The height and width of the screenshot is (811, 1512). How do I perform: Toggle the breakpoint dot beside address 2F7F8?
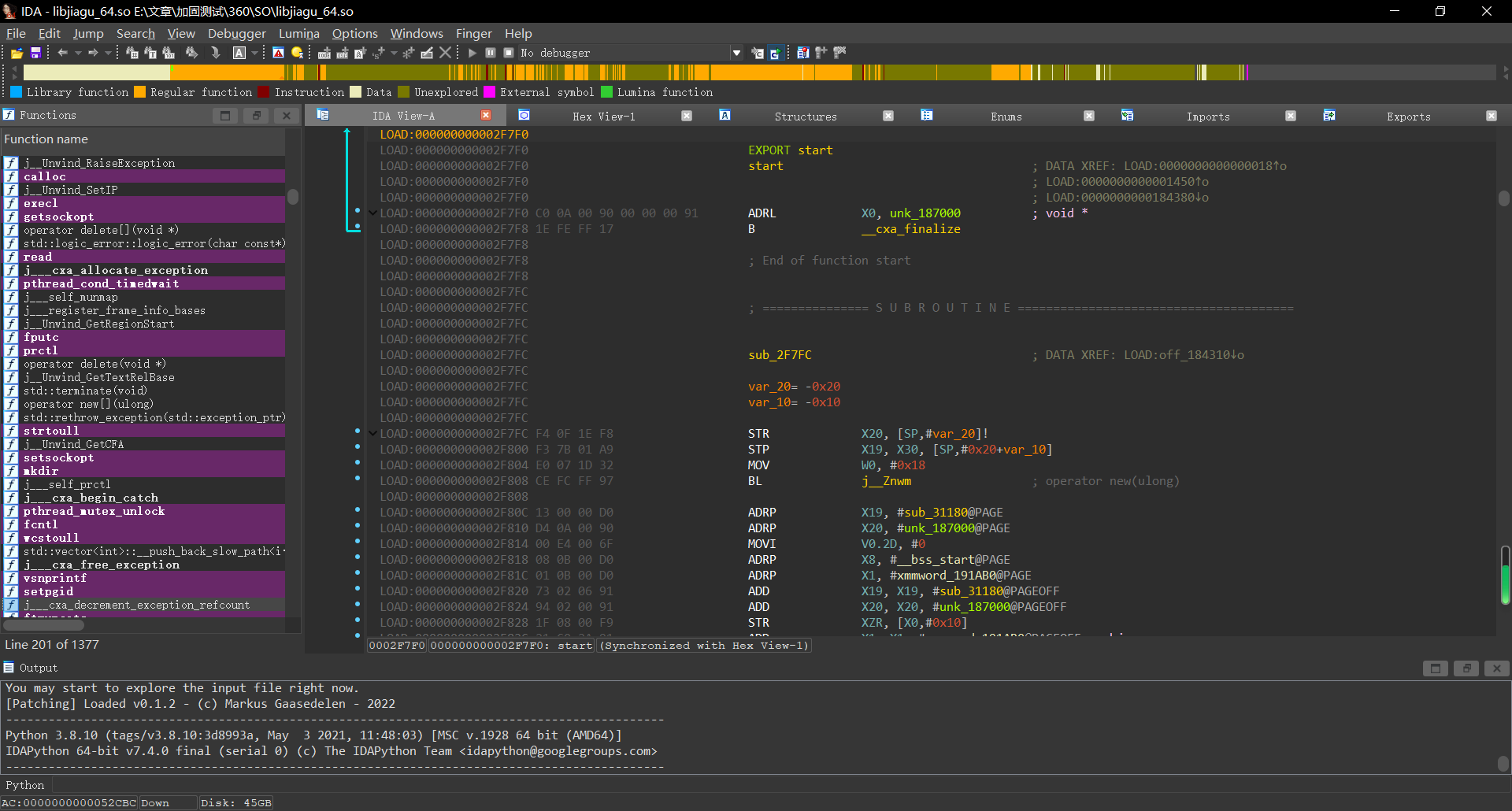point(358,227)
